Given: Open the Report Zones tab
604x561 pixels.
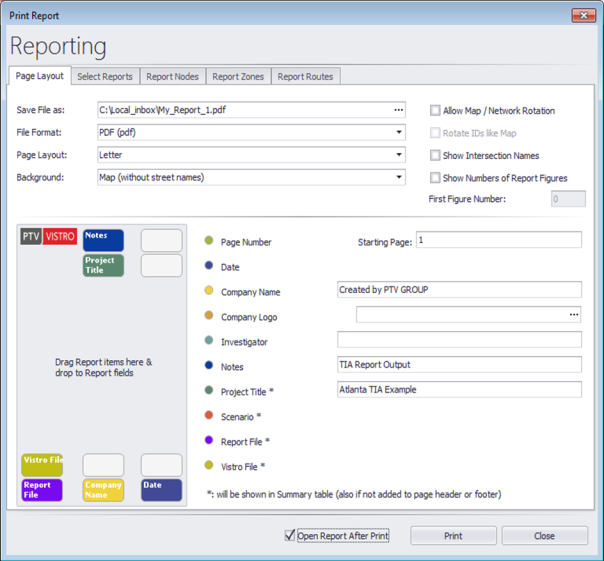Looking at the screenshot, I should pyautogui.click(x=238, y=76).
